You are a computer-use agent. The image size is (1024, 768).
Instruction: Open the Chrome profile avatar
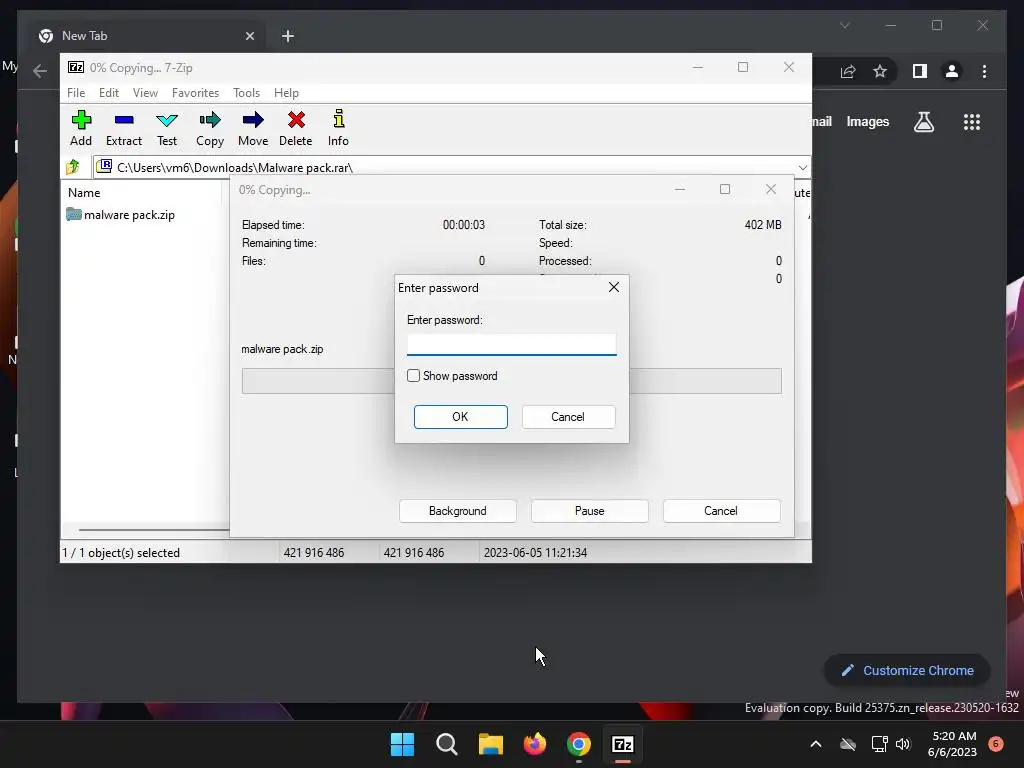[952, 71]
